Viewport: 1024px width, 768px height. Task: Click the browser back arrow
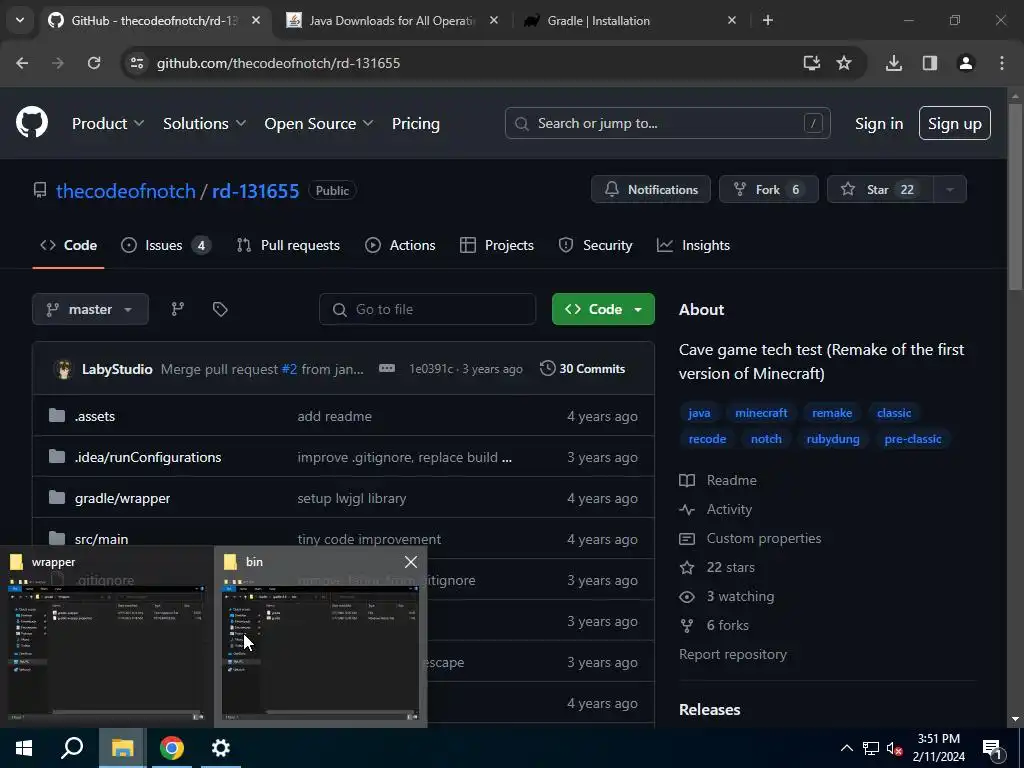pos(22,63)
